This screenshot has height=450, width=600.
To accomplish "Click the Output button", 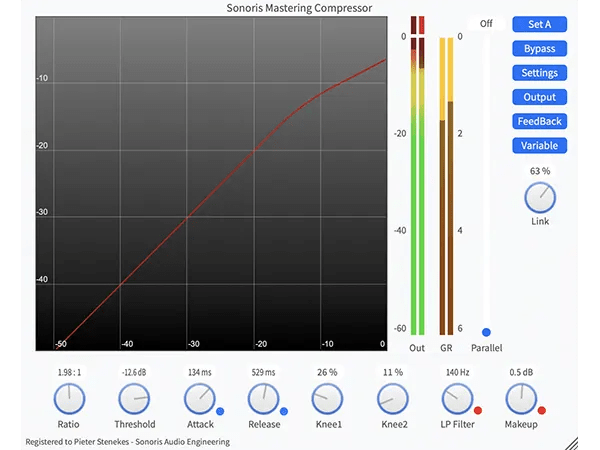I will pyautogui.click(x=540, y=97).
